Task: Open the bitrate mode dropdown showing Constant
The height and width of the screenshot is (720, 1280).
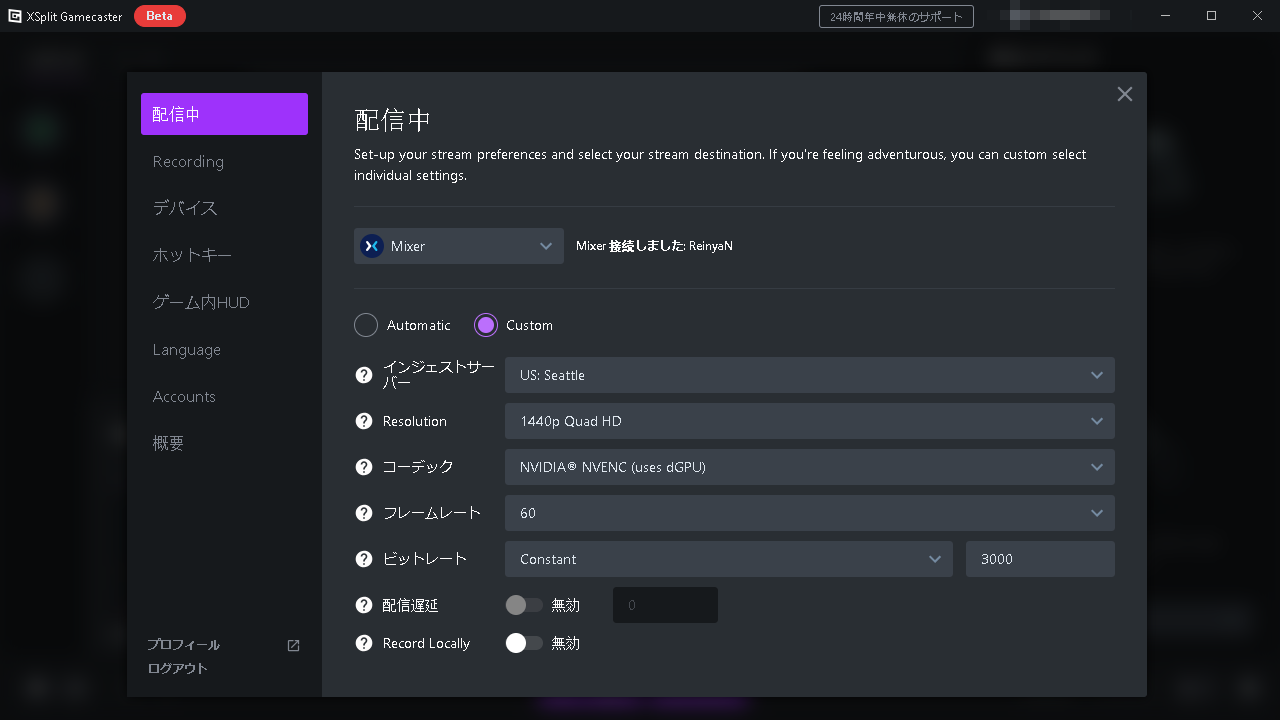Action: pyautogui.click(x=729, y=559)
